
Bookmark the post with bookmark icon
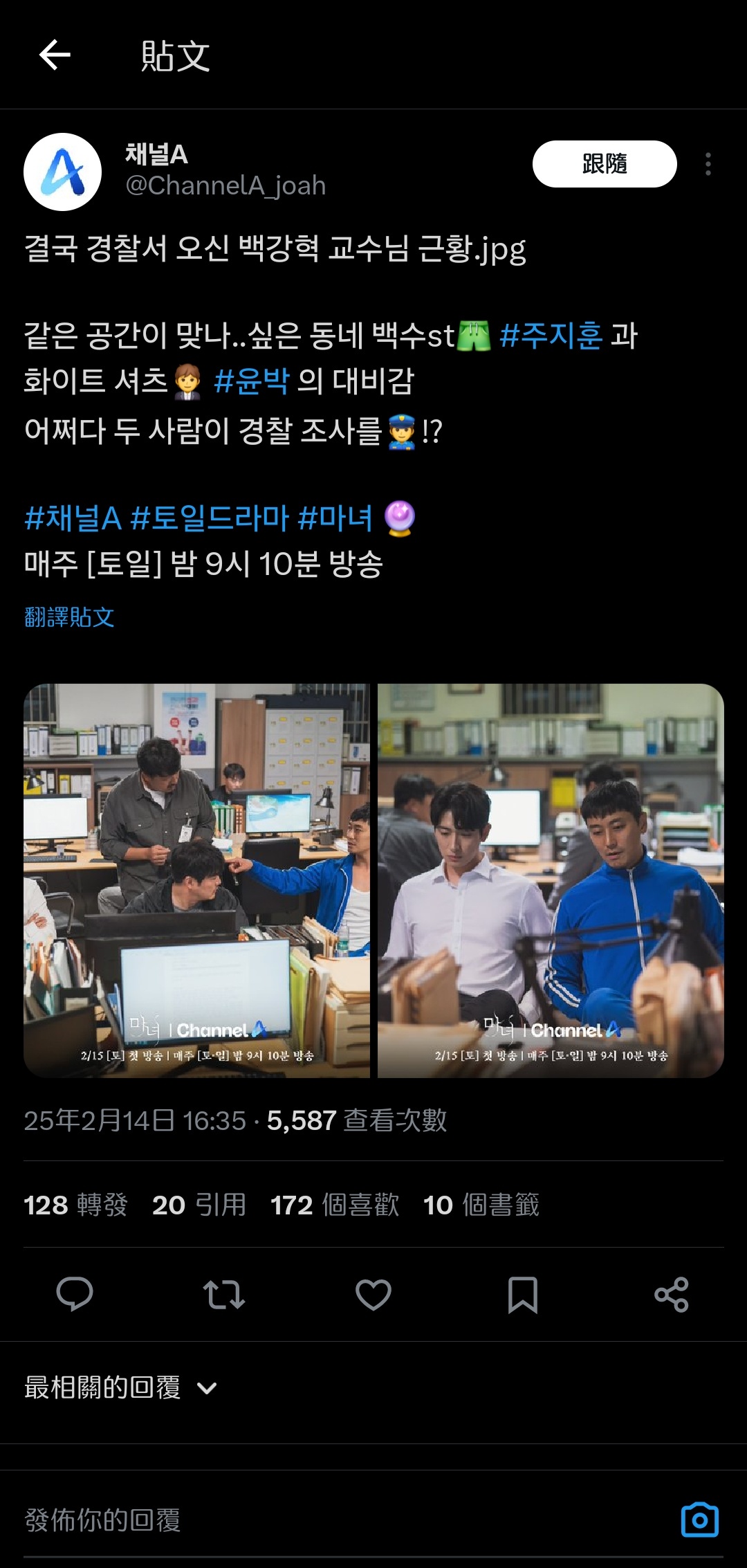[x=523, y=1294]
